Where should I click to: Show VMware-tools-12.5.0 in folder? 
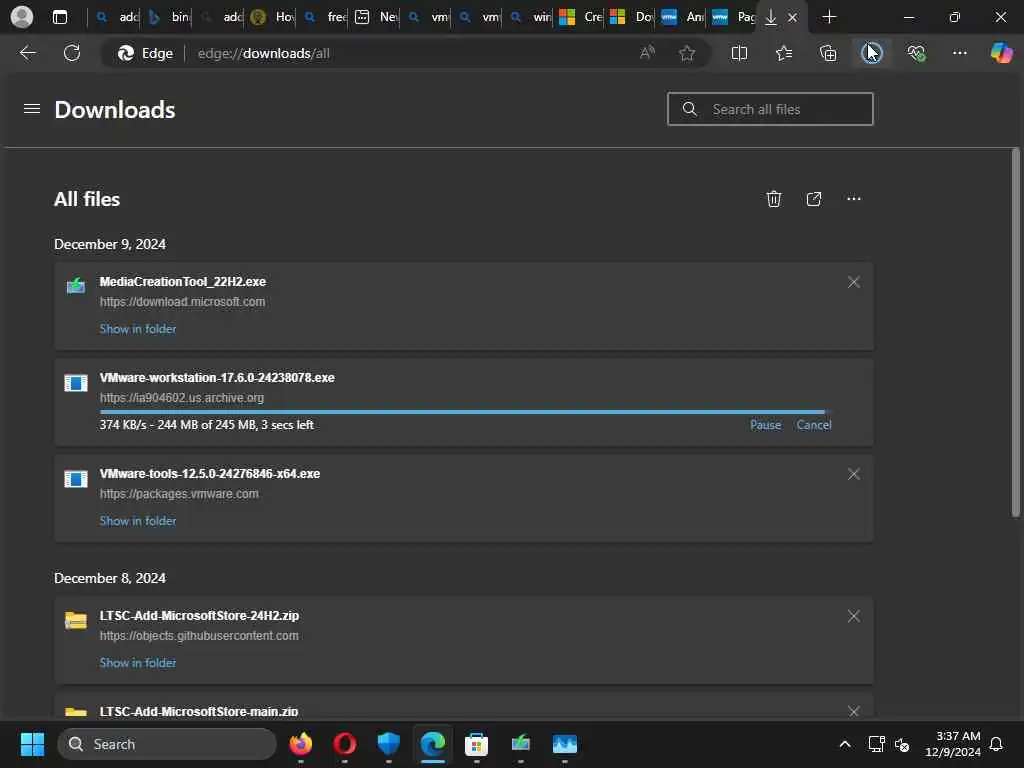point(138,520)
